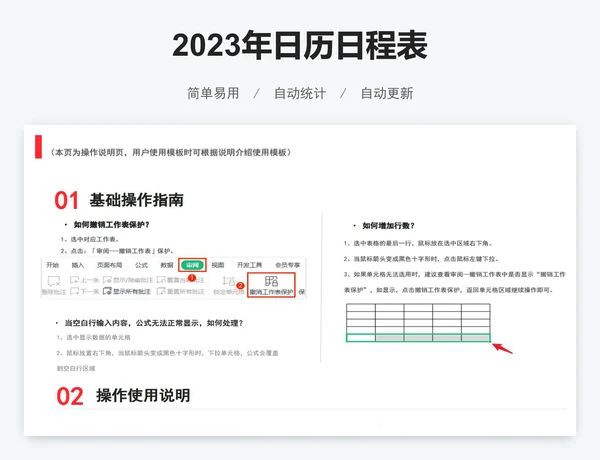Viewport: 600px width, 460px height.
Task: Click the green-outlined cell in sample table
Action: pyautogui.click(x=361, y=338)
